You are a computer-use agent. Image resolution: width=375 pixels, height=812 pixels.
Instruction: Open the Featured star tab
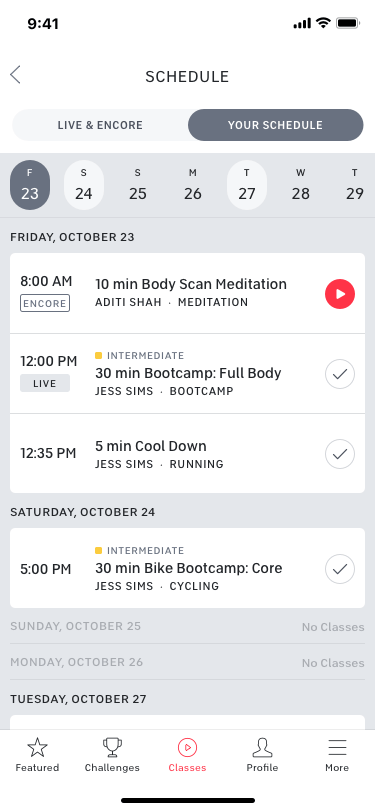coord(37,755)
